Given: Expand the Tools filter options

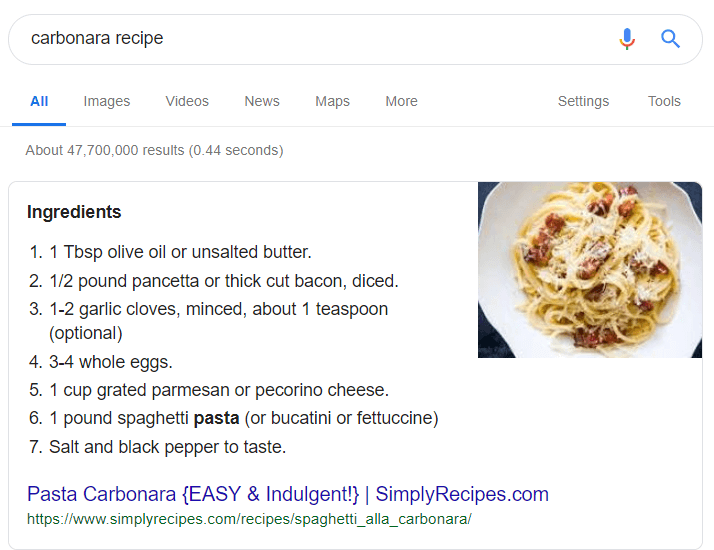Looking at the screenshot, I should click(664, 101).
